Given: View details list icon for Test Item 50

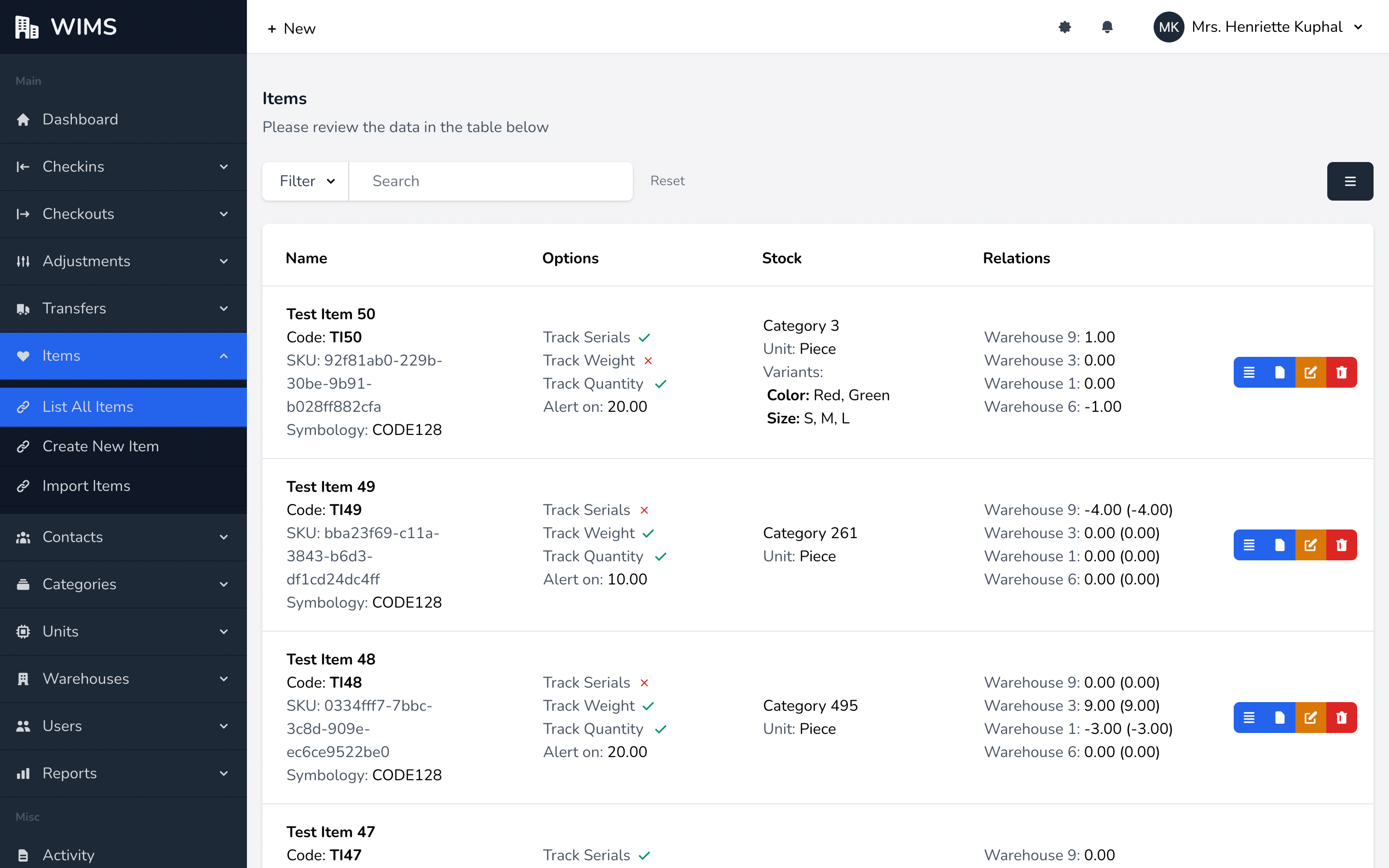Looking at the screenshot, I should (x=1249, y=373).
